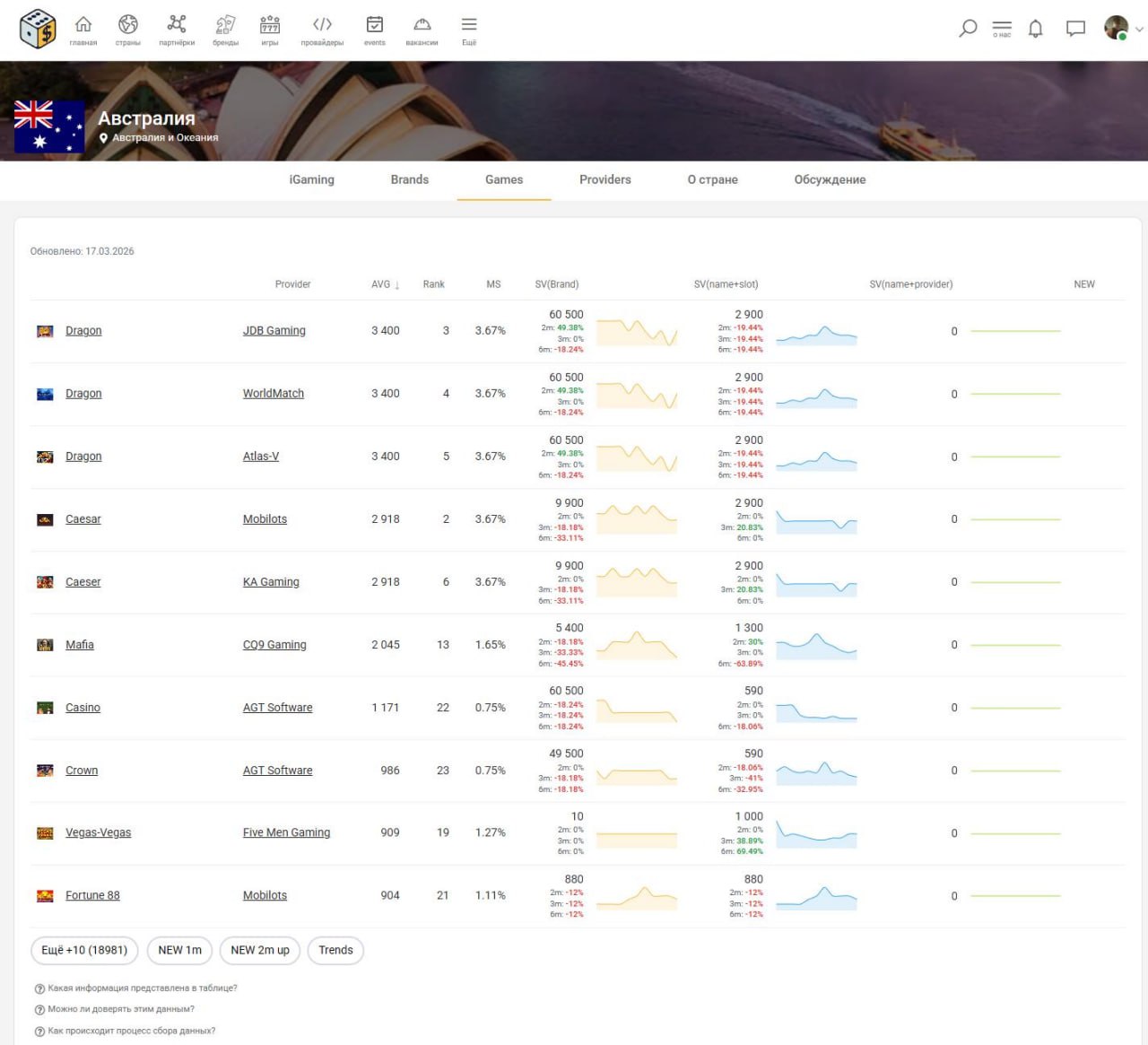Click the dice logo icon
1148x1045 pixels.
click(38, 29)
